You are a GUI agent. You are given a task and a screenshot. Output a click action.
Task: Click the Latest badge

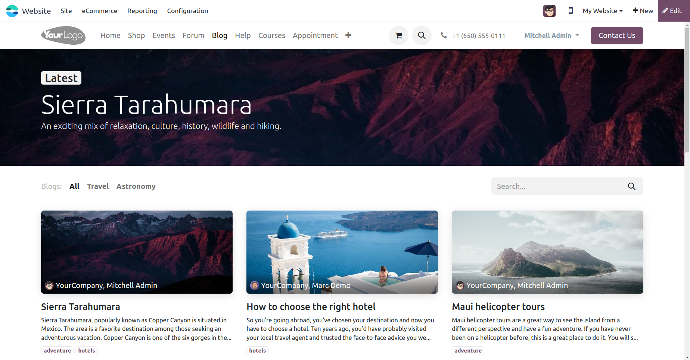click(x=61, y=78)
